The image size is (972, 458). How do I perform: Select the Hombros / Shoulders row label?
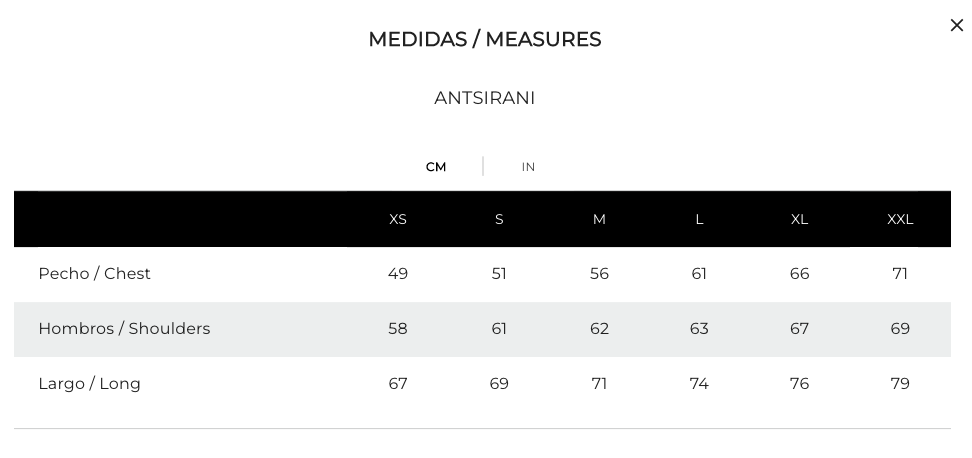click(x=124, y=328)
